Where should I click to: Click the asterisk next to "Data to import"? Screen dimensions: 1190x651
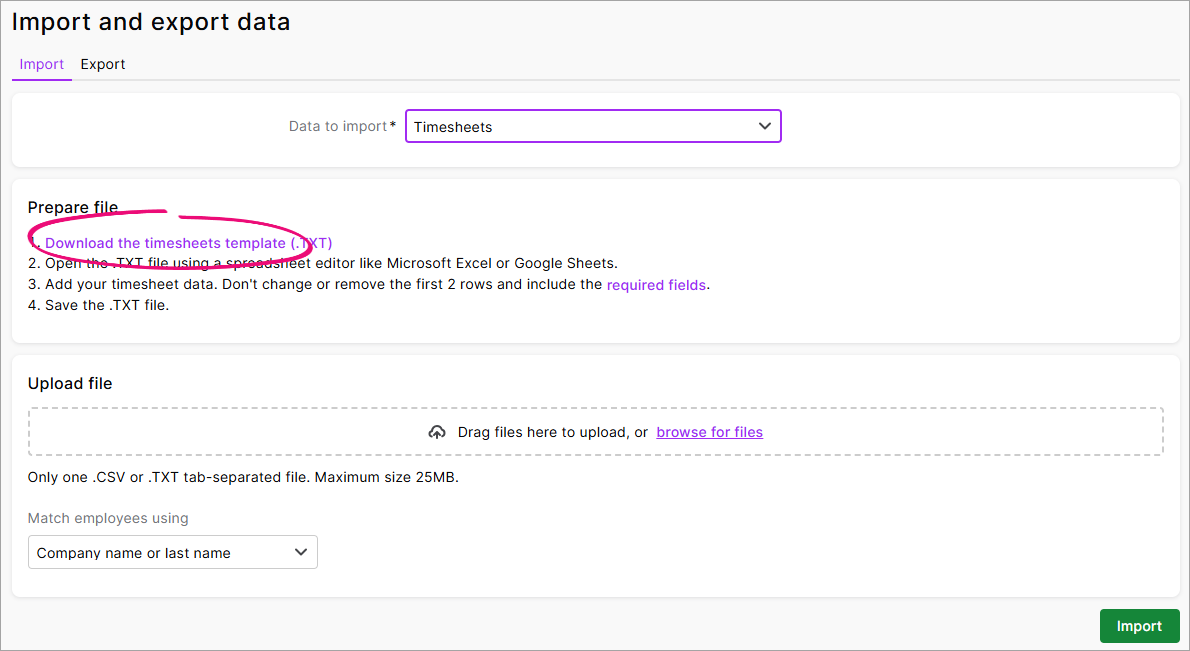tap(393, 122)
